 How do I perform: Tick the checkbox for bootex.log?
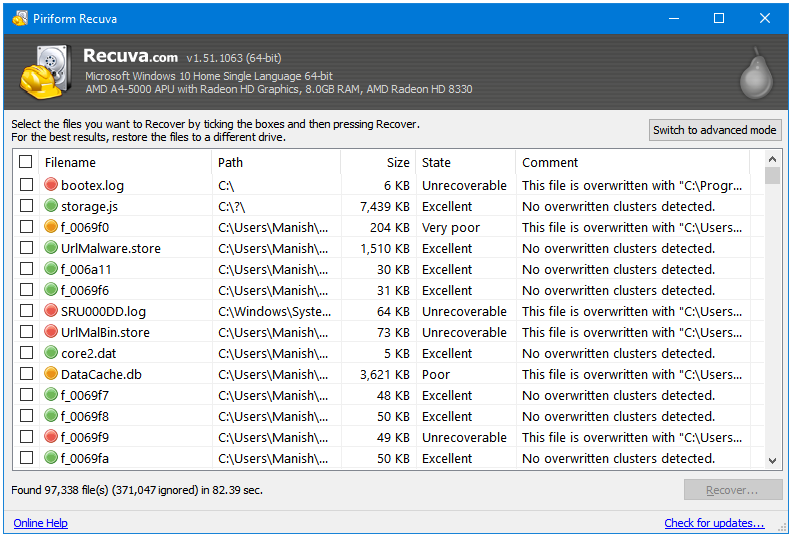click(x=26, y=185)
